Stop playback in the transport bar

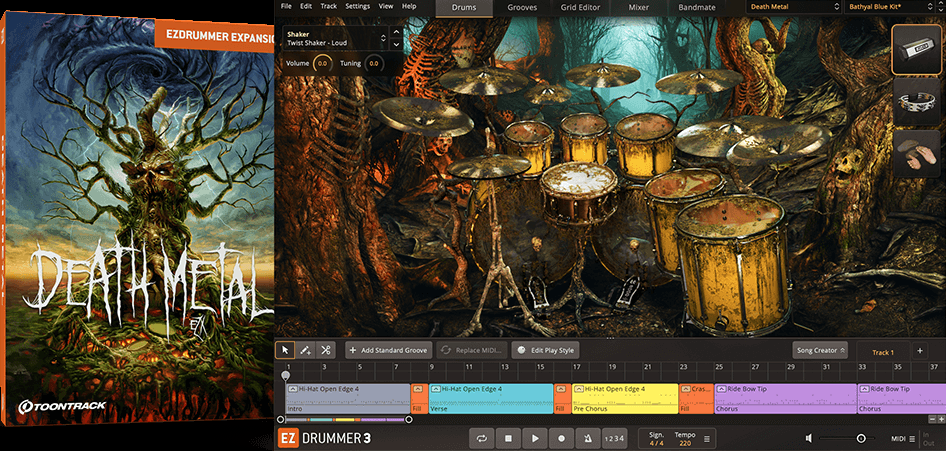click(508, 438)
